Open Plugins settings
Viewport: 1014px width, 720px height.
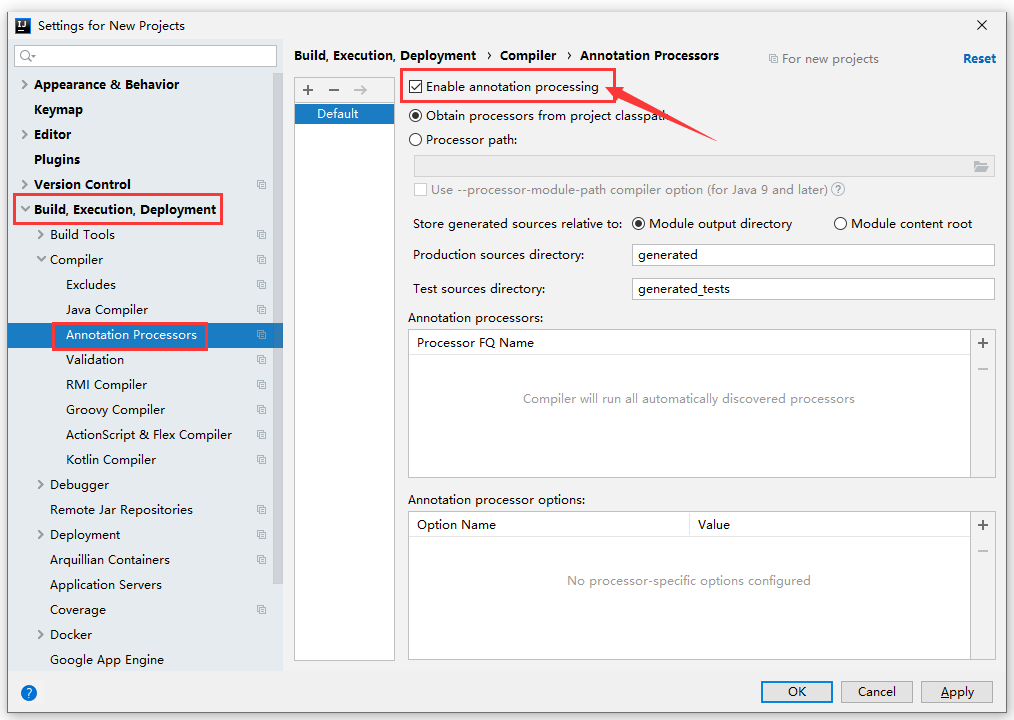pyautogui.click(x=57, y=160)
